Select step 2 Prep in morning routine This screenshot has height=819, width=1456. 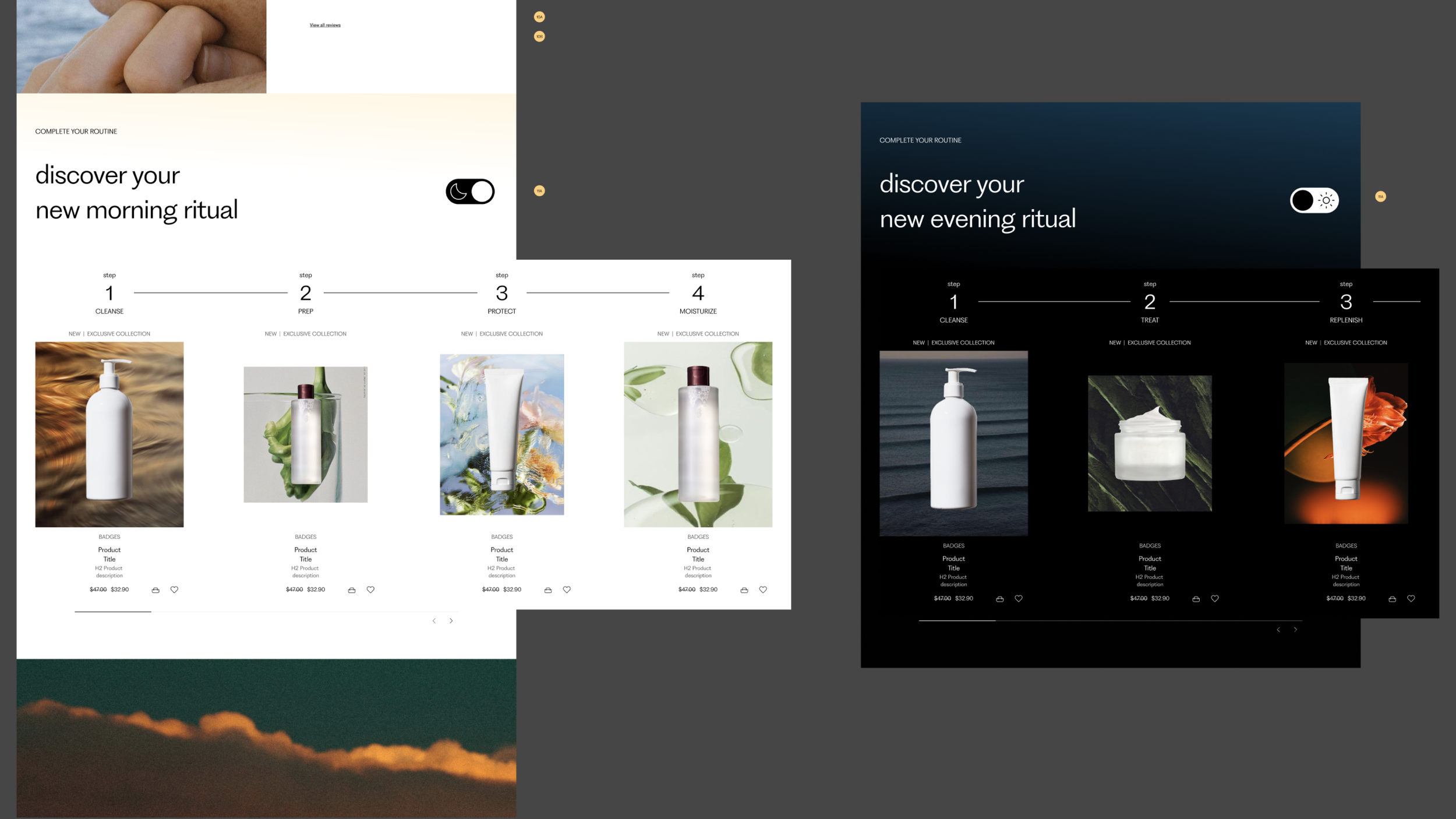[306, 294]
